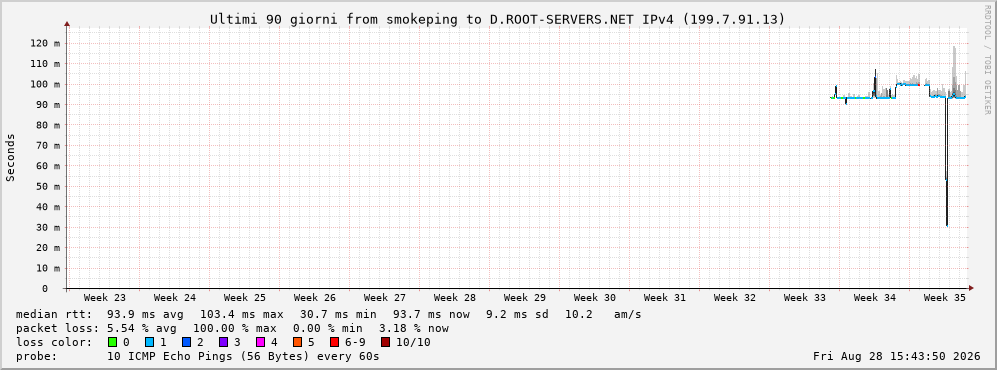997x370 pixels.
Task: Click the deep latency dip spike in Week 35
Action: [x=947, y=191]
